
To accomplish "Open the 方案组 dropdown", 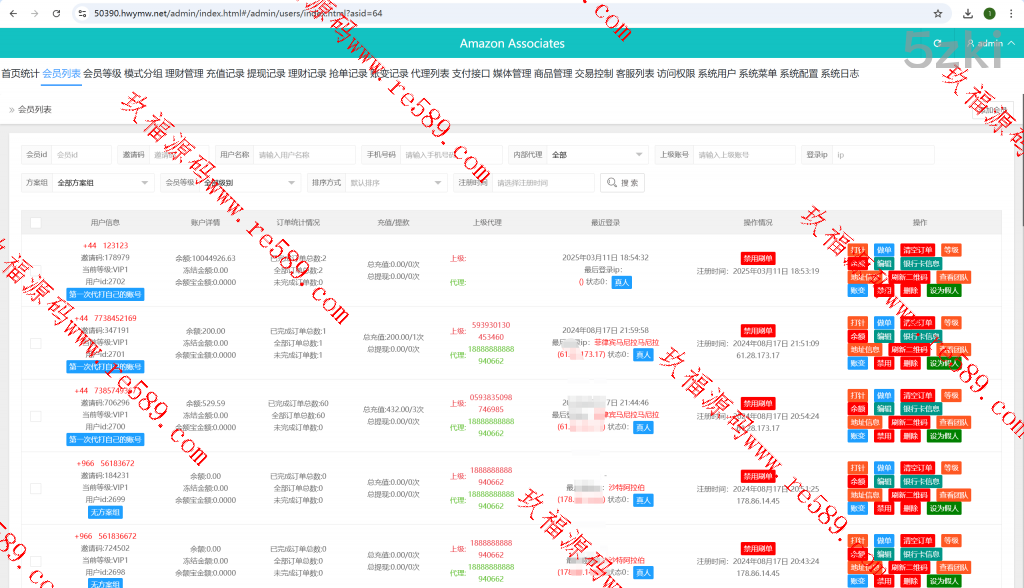I will pyautogui.click(x=102, y=183).
